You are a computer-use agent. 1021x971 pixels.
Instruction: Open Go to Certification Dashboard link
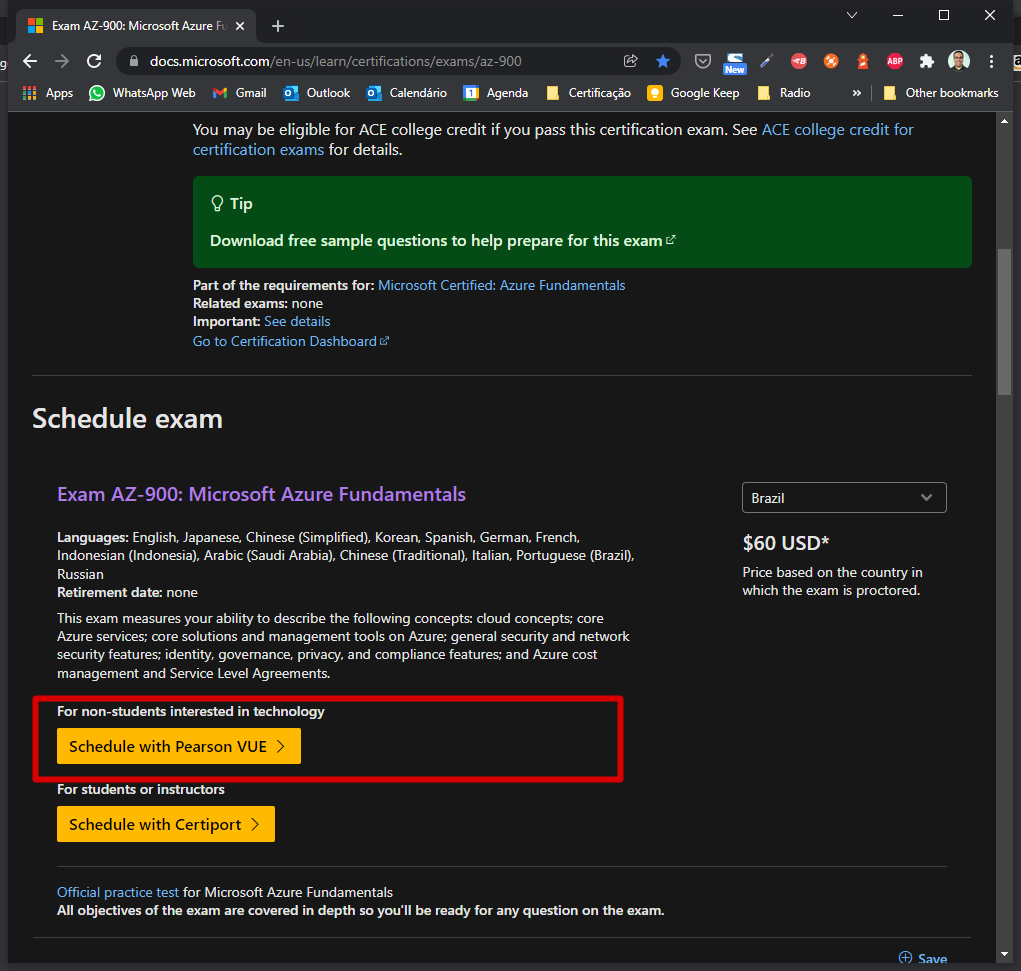[x=290, y=341]
